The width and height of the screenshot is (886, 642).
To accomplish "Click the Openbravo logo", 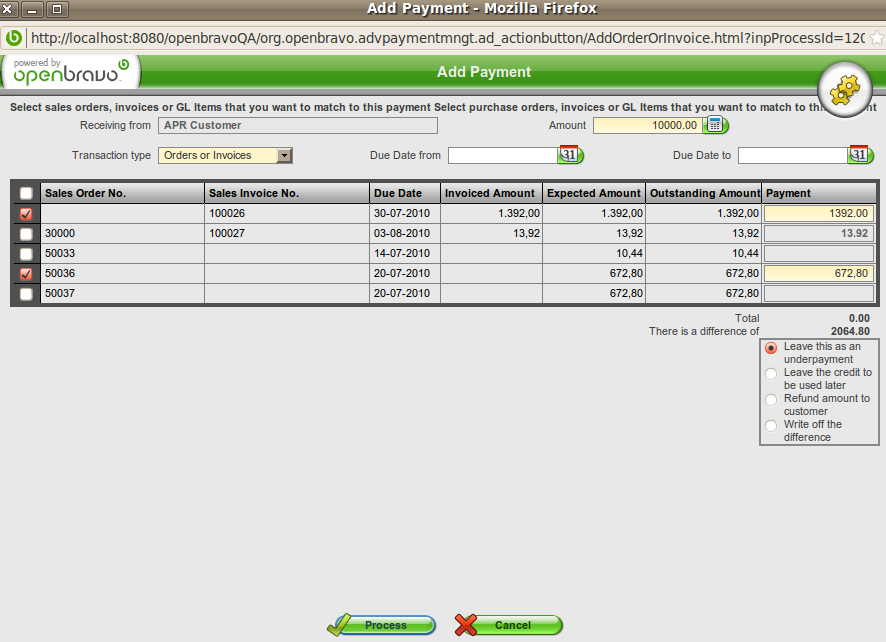I will pos(71,72).
